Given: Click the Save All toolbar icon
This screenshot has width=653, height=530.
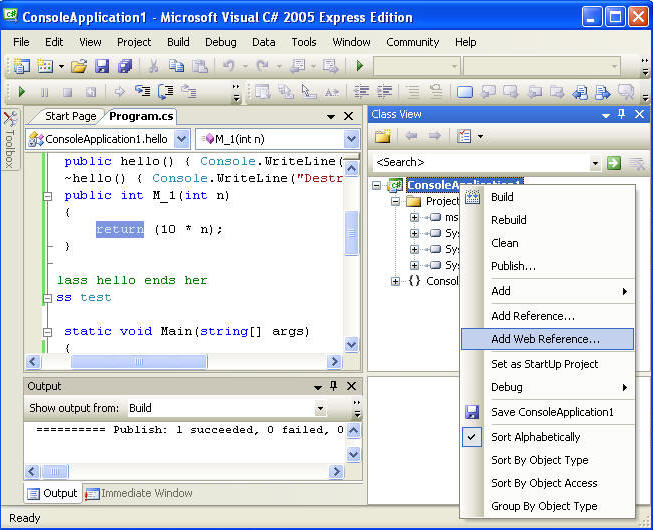Looking at the screenshot, I should [124, 66].
